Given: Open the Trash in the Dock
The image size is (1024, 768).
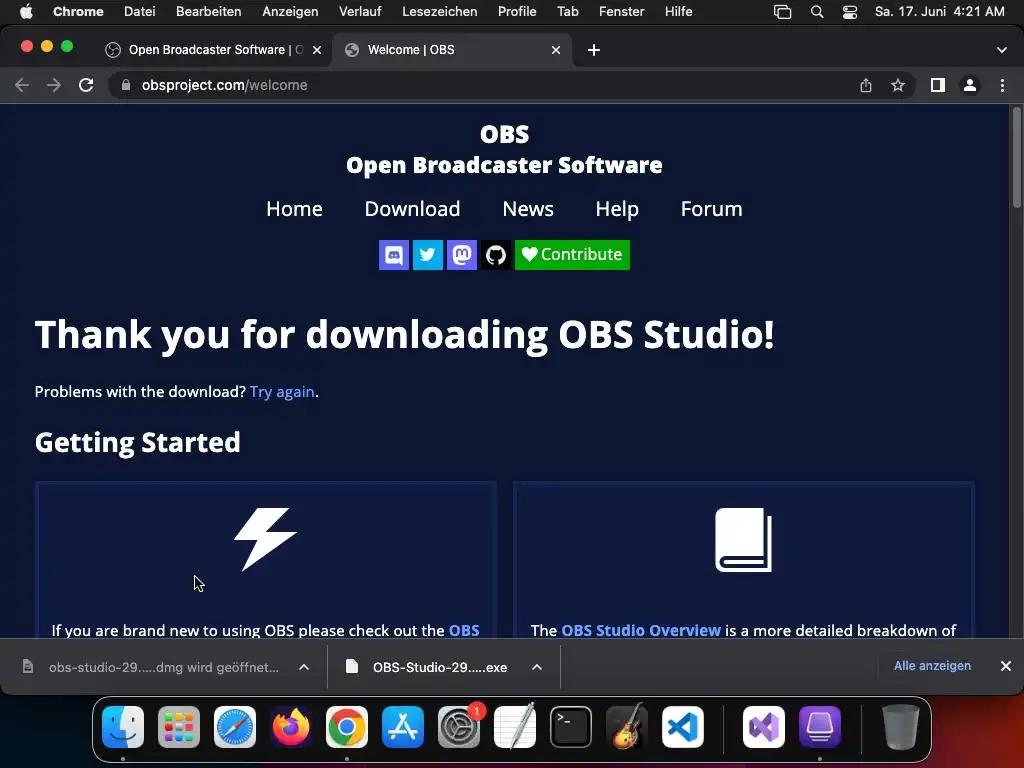Looking at the screenshot, I should pos(901,727).
